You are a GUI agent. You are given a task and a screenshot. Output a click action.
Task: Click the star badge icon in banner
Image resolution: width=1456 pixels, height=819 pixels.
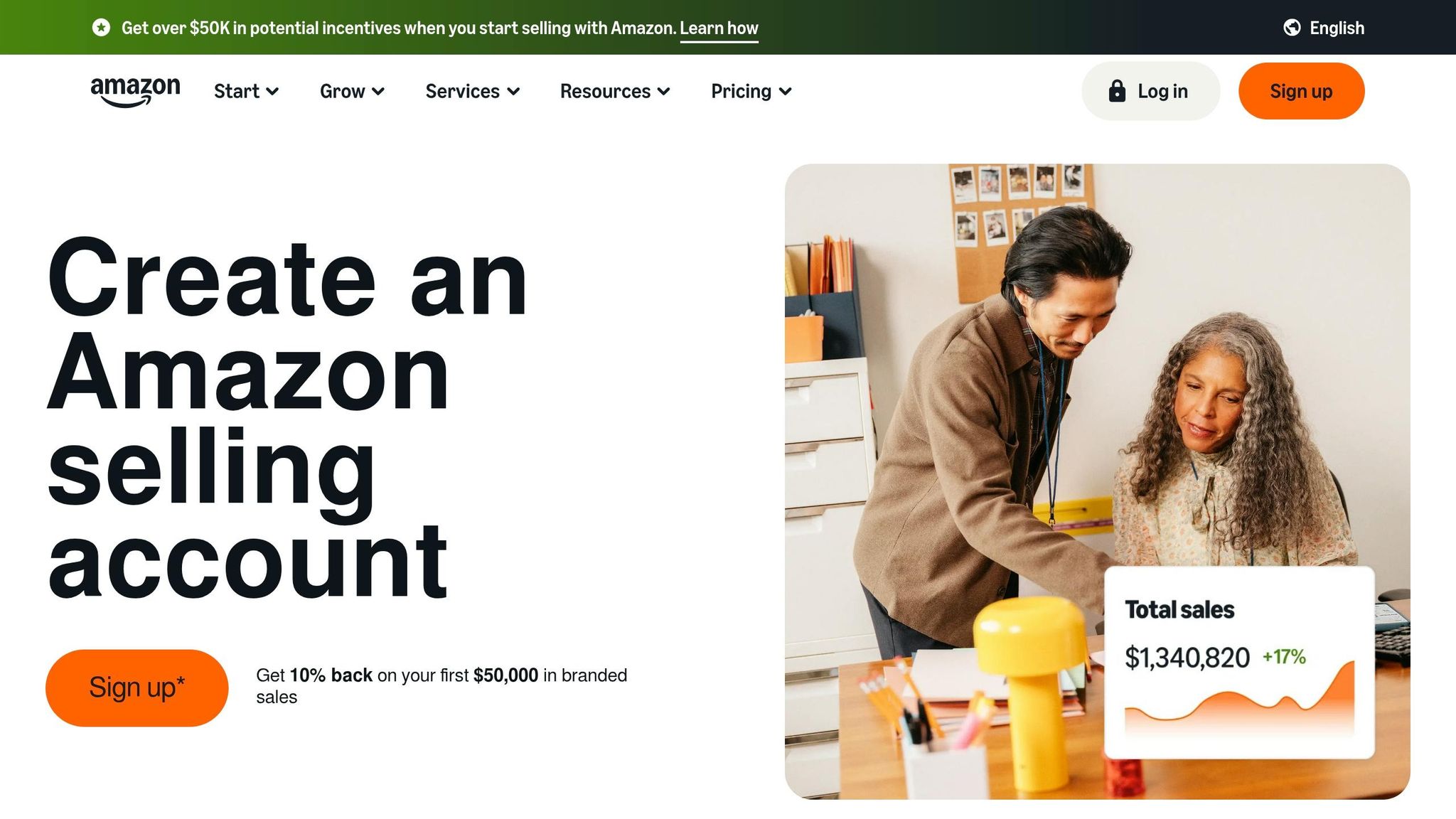click(102, 28)
